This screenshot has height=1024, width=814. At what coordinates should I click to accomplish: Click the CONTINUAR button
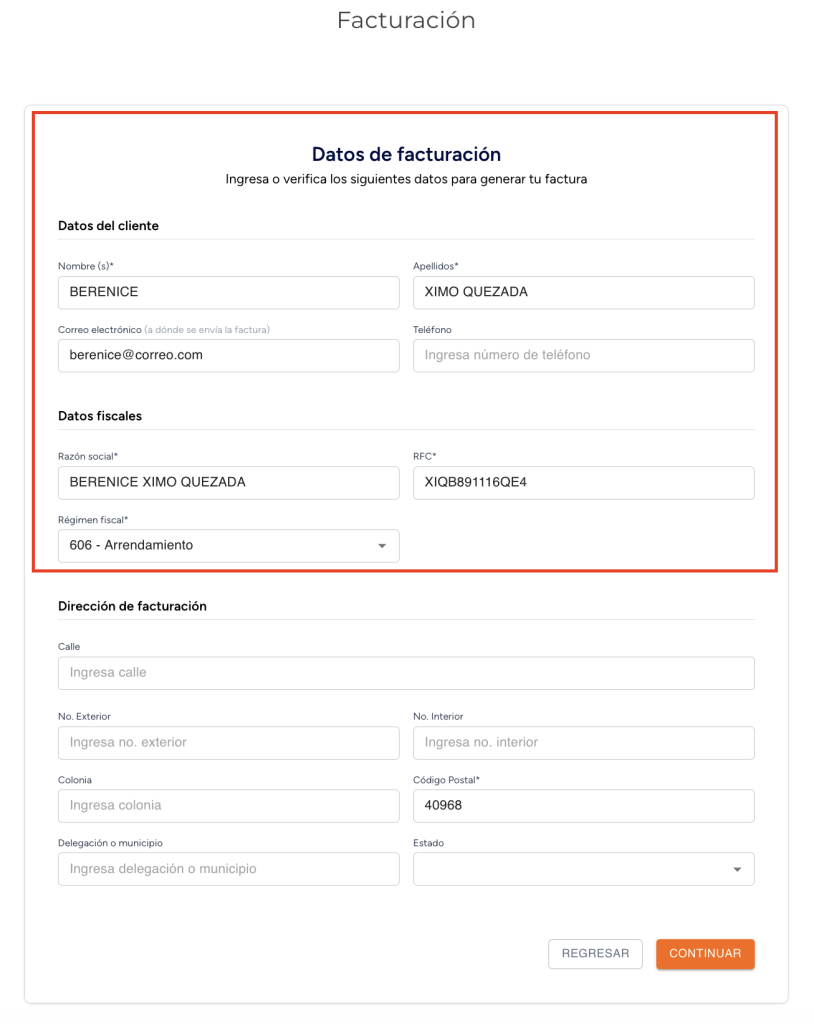click(x=705, y=953)
